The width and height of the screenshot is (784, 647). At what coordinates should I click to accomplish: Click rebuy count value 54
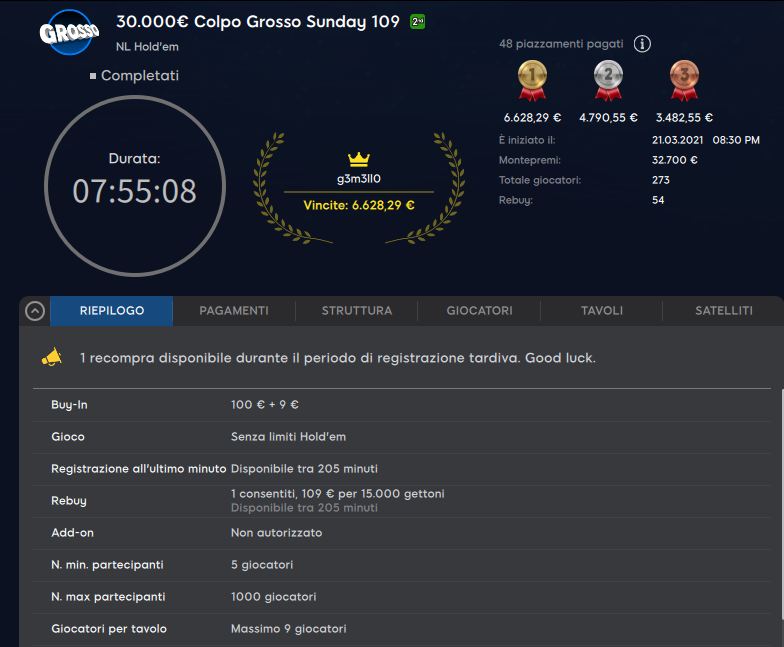coord(658,200)
